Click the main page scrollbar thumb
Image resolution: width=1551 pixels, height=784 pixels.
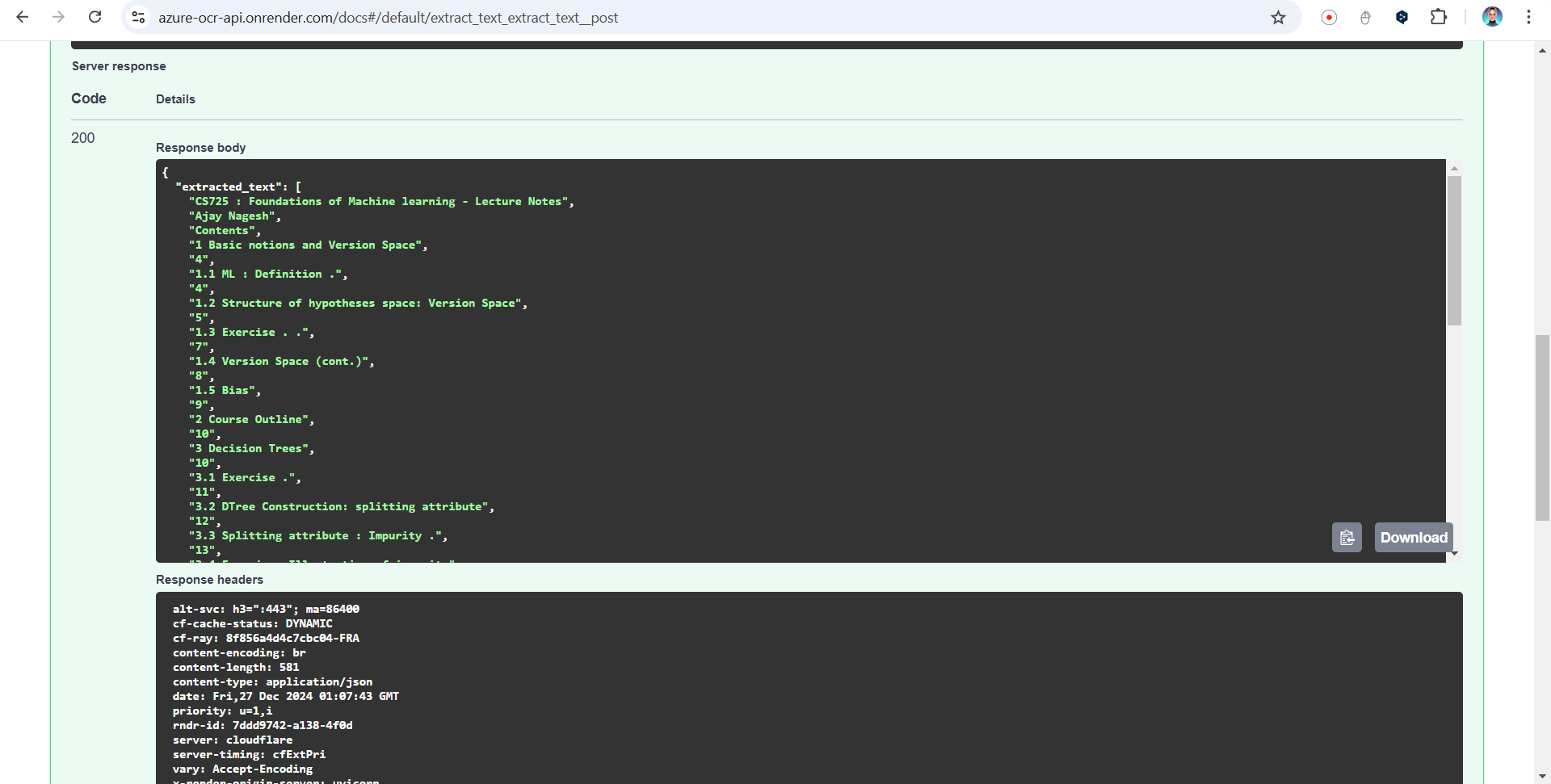pos(1542,428)
